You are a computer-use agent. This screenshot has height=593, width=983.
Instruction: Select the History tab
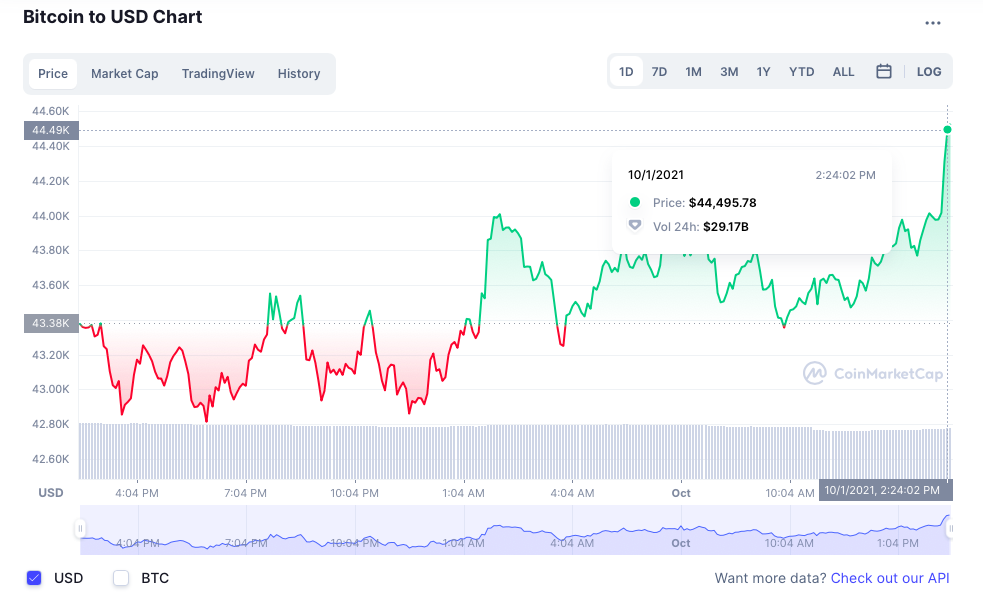click(x=298, y=73)
